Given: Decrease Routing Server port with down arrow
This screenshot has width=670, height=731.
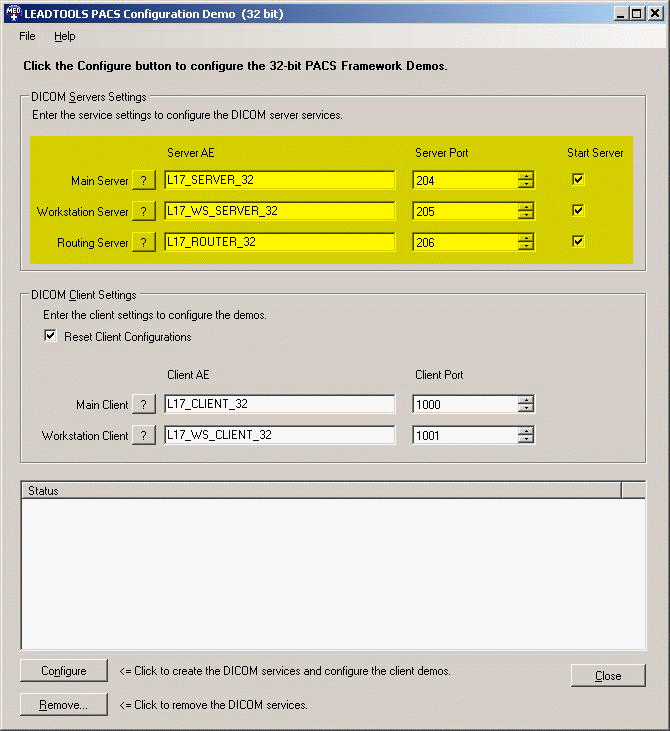Looking at the screenshot, I should [x=526, y=246].
